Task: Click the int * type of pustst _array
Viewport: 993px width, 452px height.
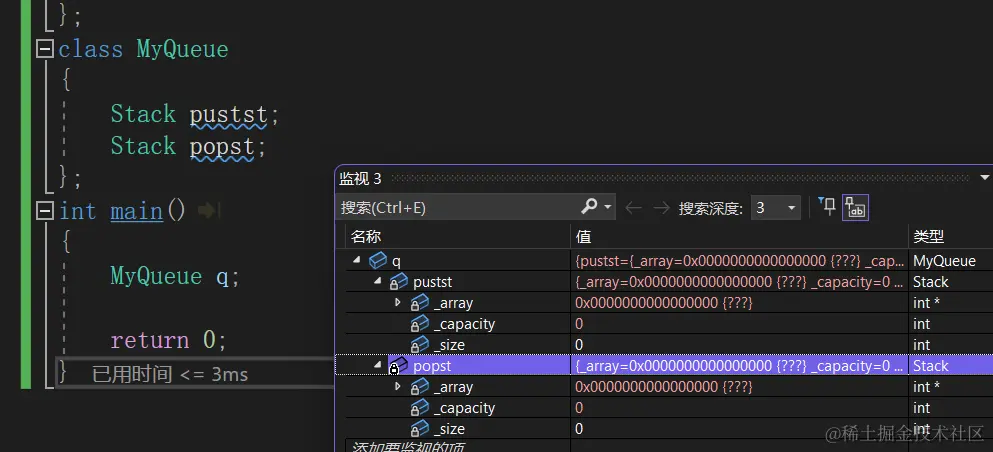Action: (x=926, y=303)
